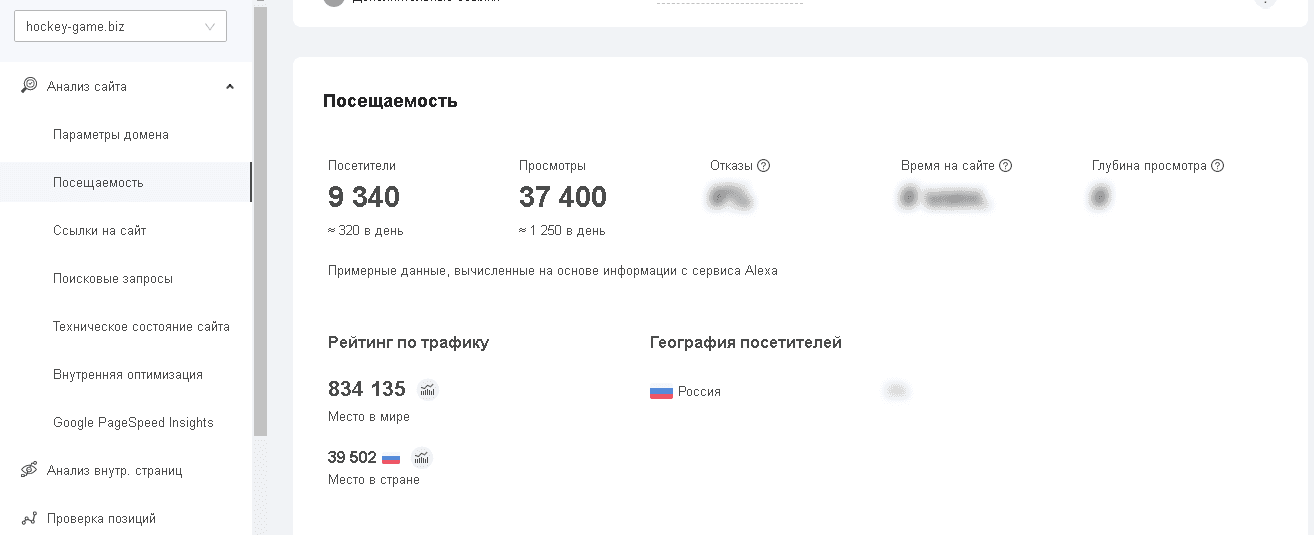Open country rank chart icon beside 39 502
The width and height of the screenshot is (1314, 535).
tap(422, 458)
